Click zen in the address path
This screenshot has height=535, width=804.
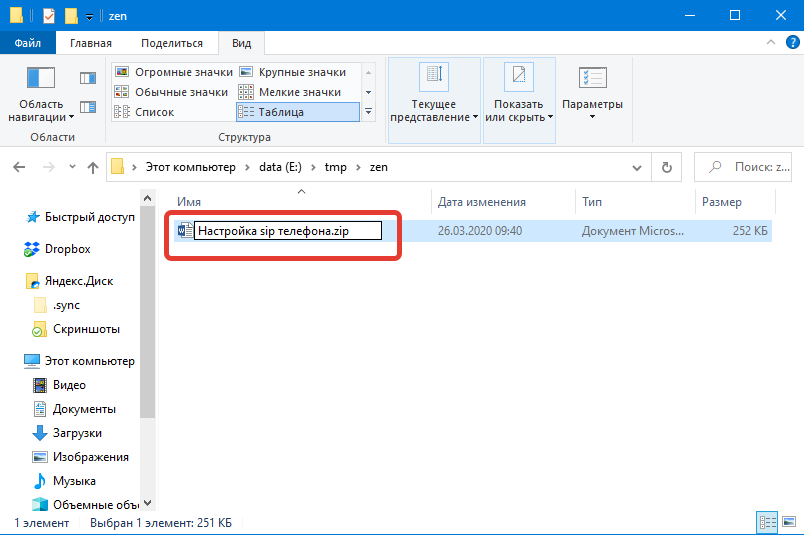(x=379, y=167)
